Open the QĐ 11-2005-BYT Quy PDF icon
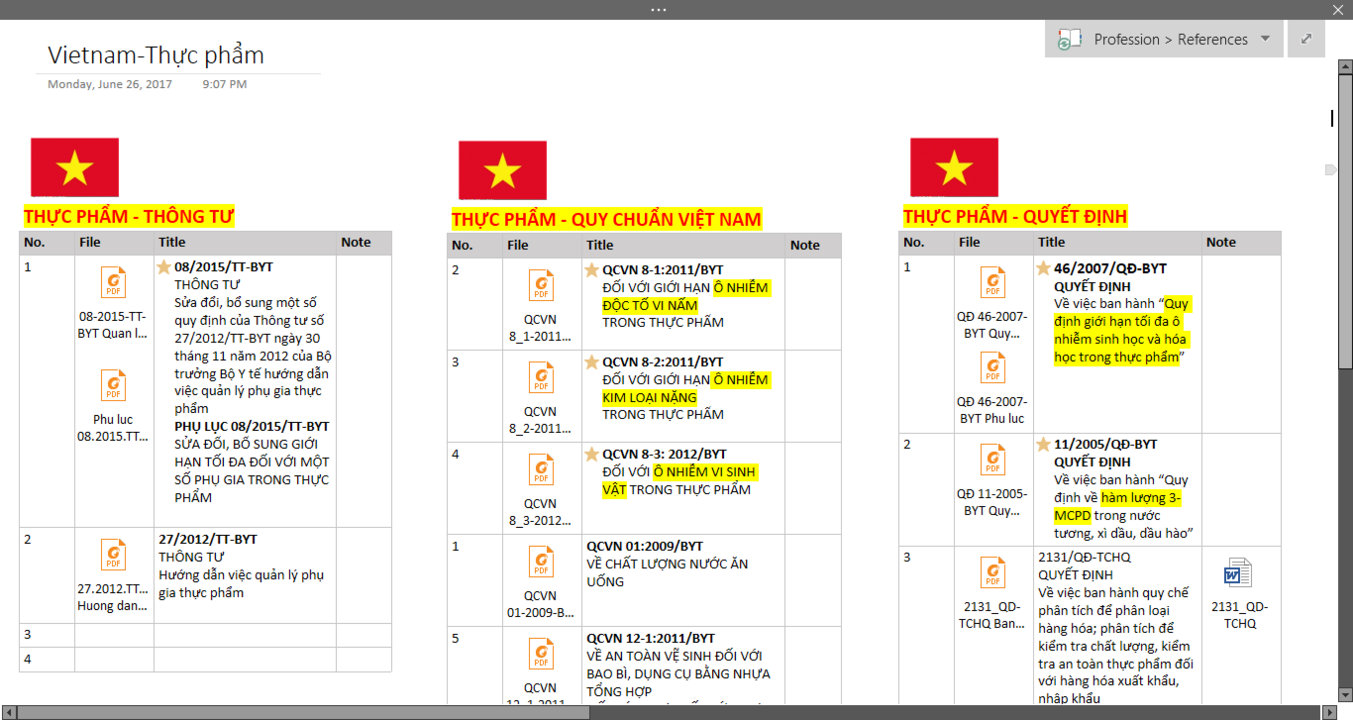The image size is (1353, 720). click(993, 460)
